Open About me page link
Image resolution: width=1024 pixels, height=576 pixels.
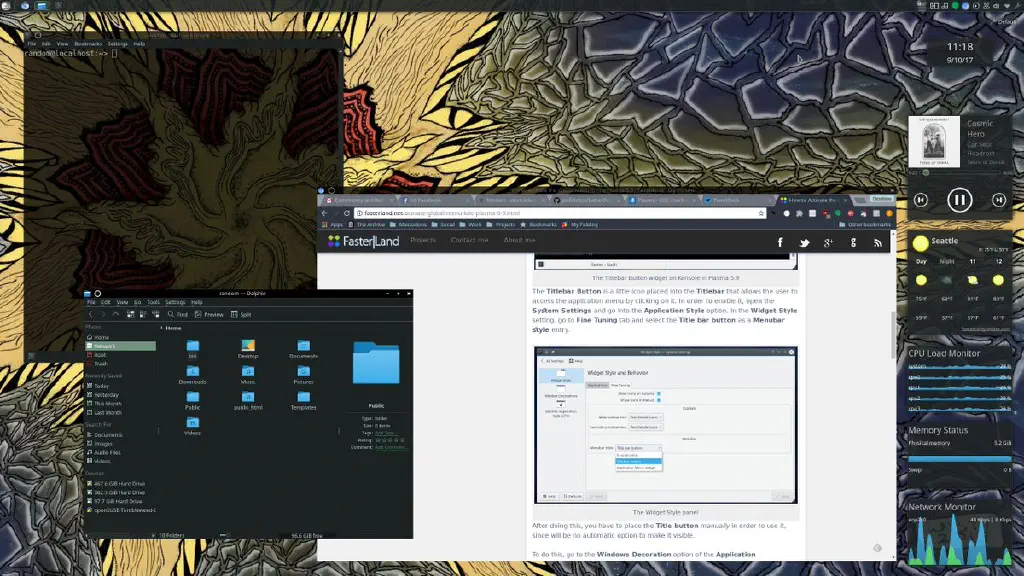pyautogui.click(x=519, y=240)
